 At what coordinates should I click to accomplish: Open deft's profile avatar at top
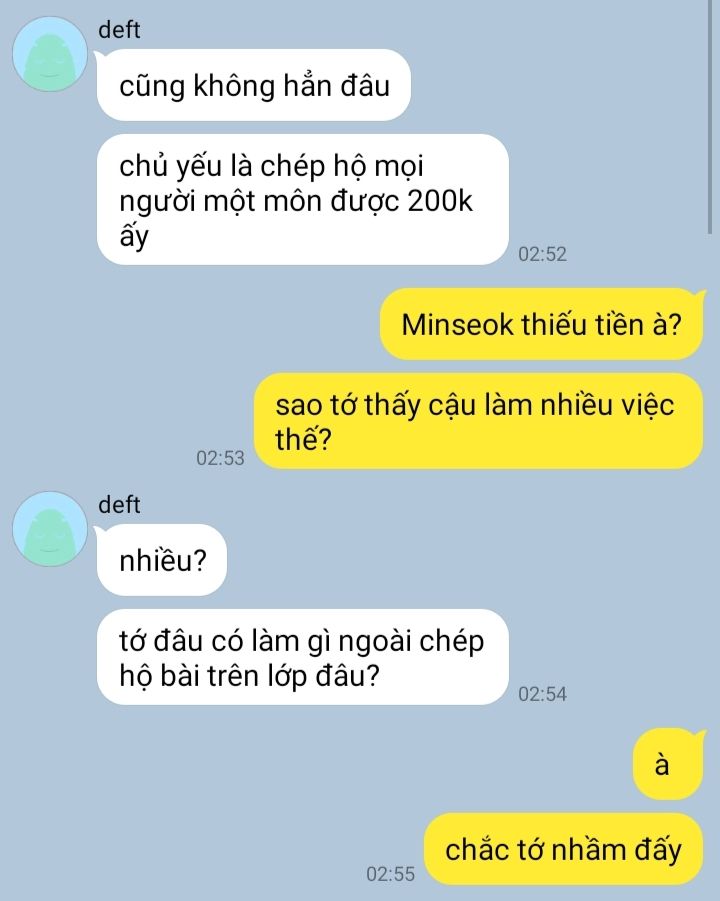[50, 54]
